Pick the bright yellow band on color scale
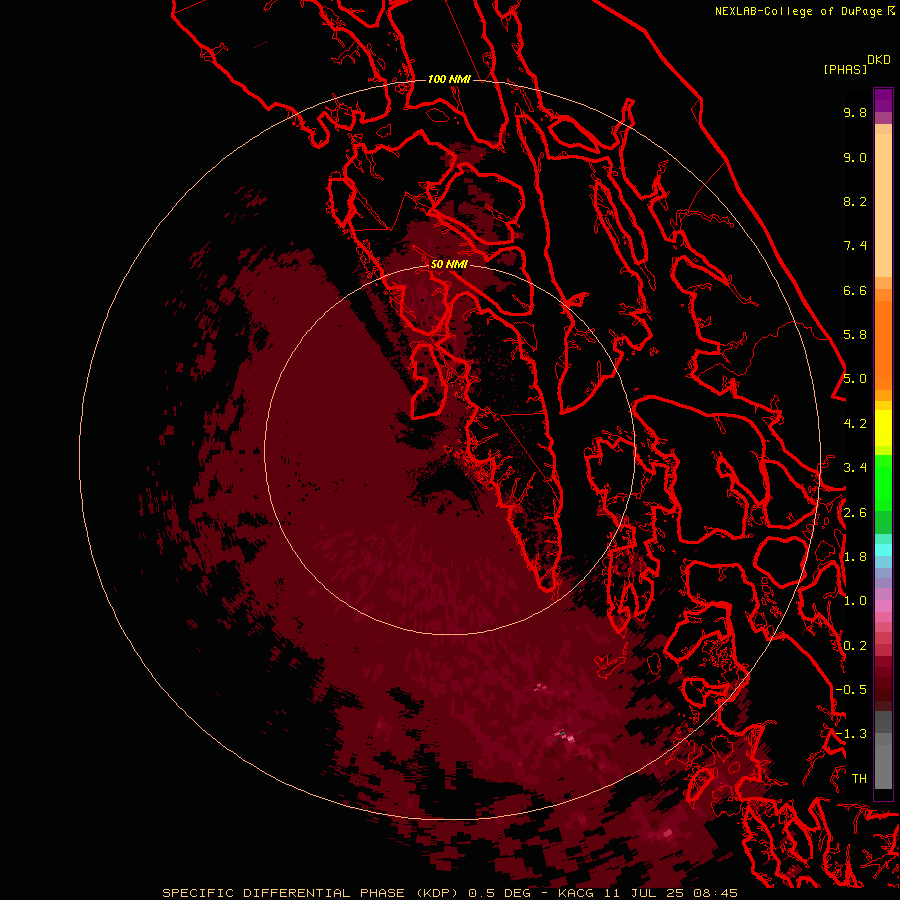The image size is (900, 900). coord(883,428)
